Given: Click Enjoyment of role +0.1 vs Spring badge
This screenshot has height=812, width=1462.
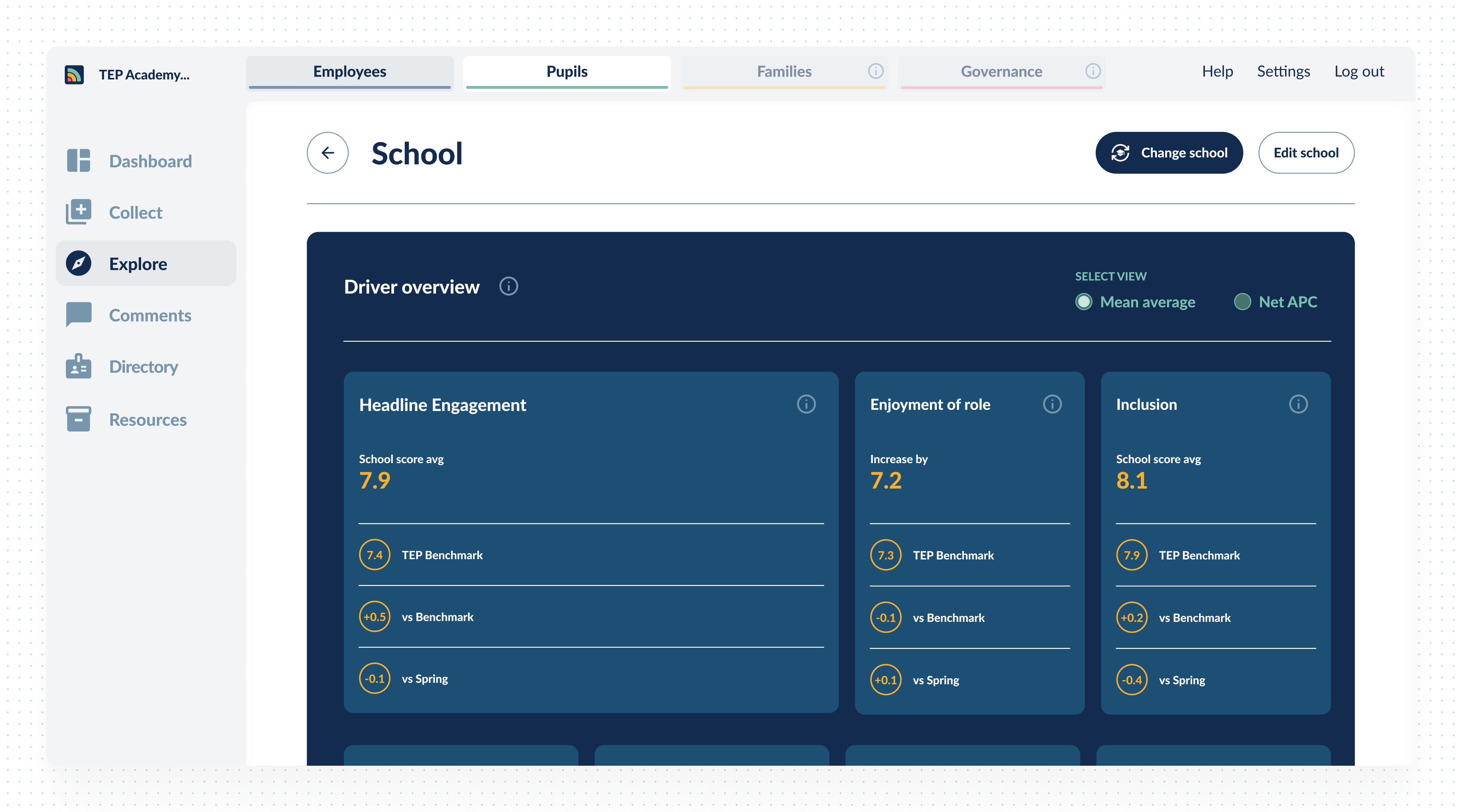Looking at the screenshot, I should click(886, 680).
